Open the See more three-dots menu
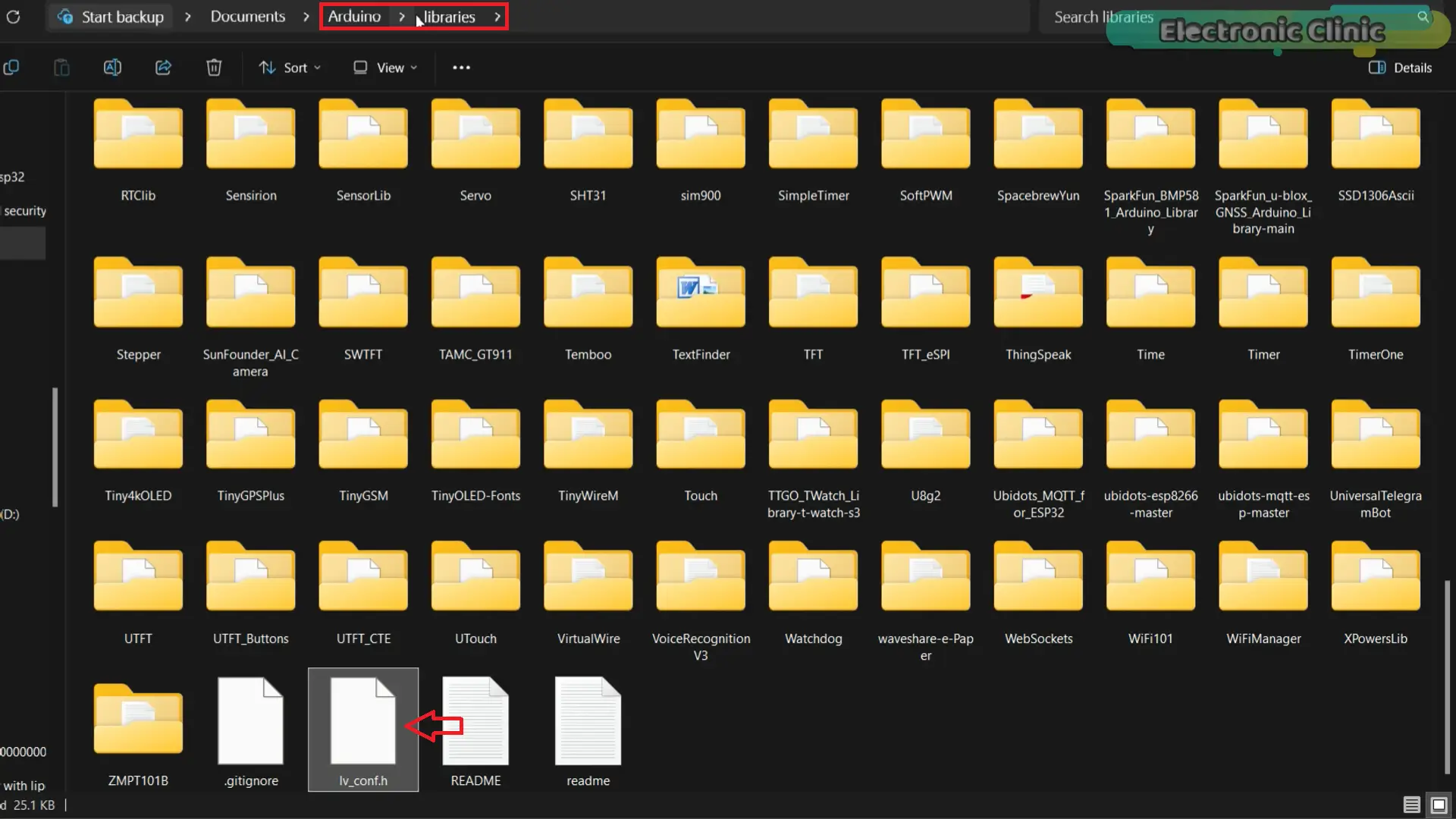 (461, 67)
